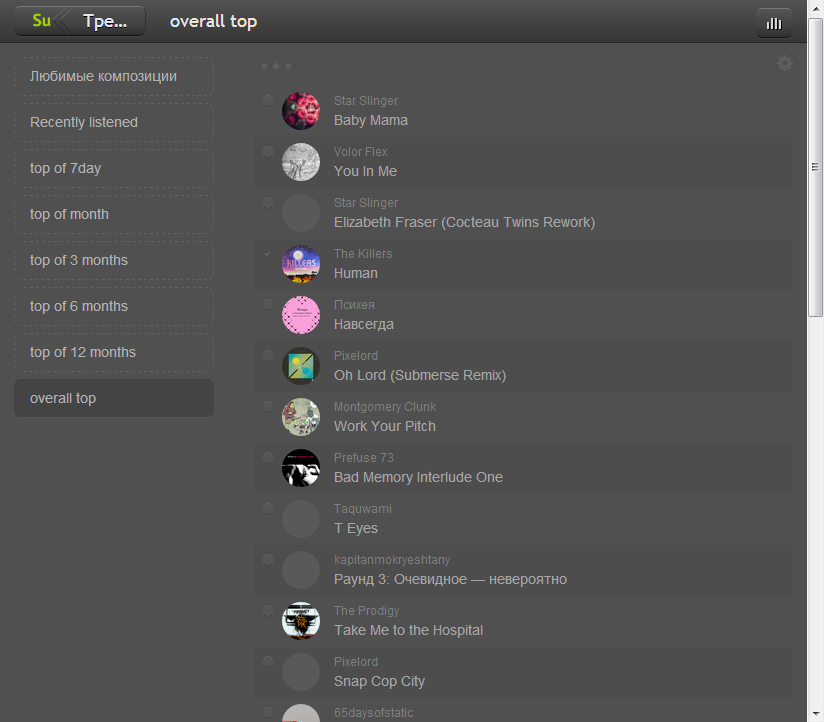The image size is (824, 722).
Task: Play Oh Lord (Submerse Remix)
Action: (420, 375)
